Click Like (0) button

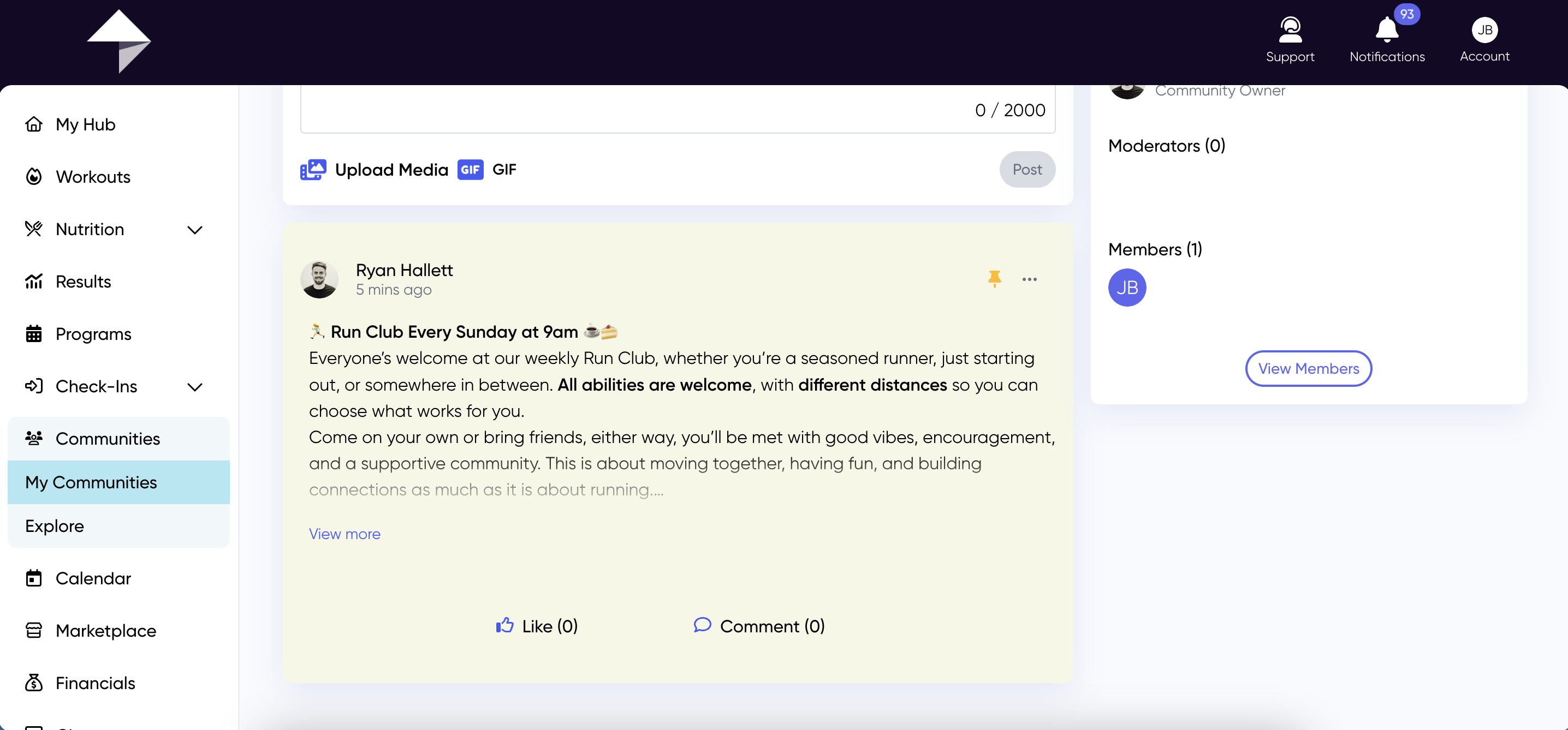point(537,626)
